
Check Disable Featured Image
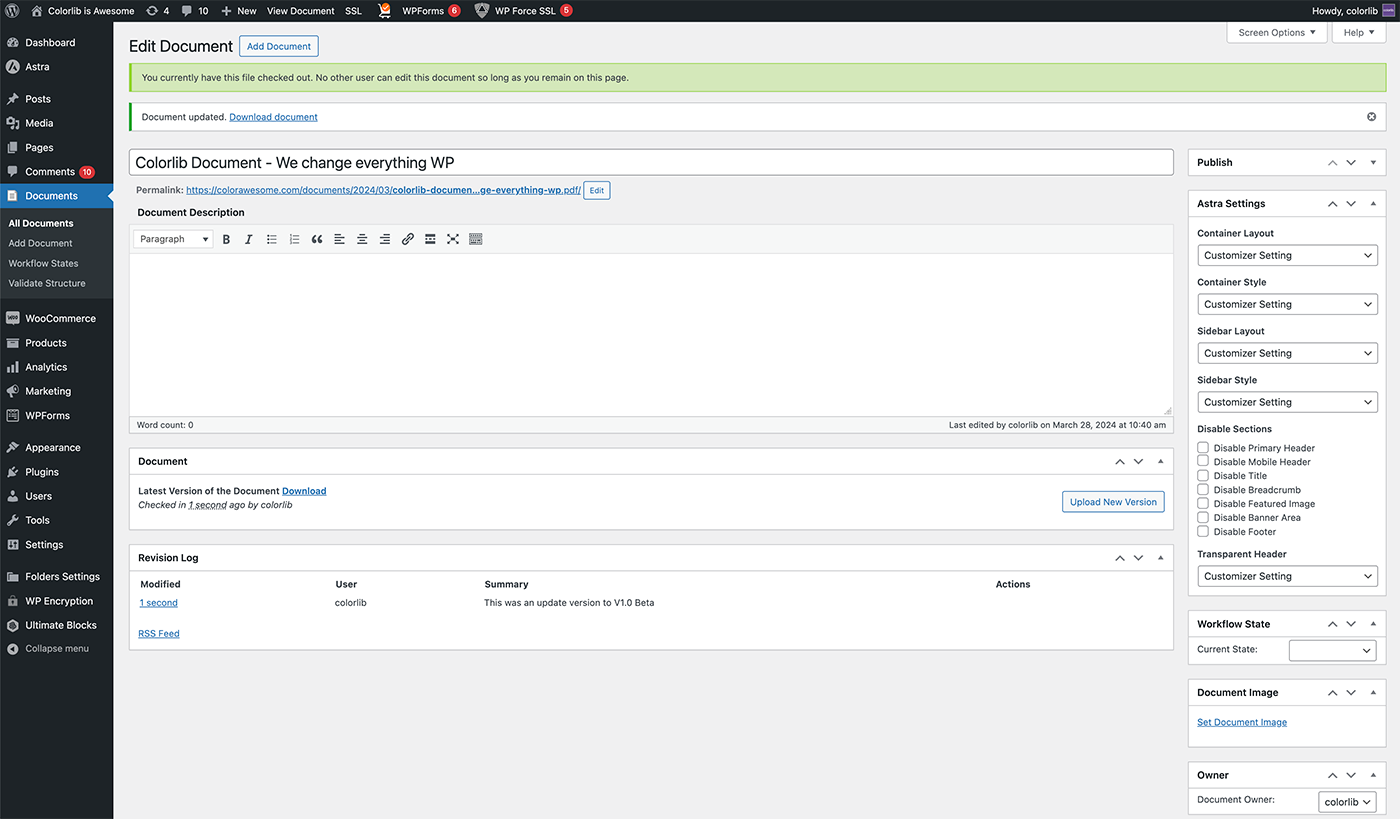pos(1203,504)
